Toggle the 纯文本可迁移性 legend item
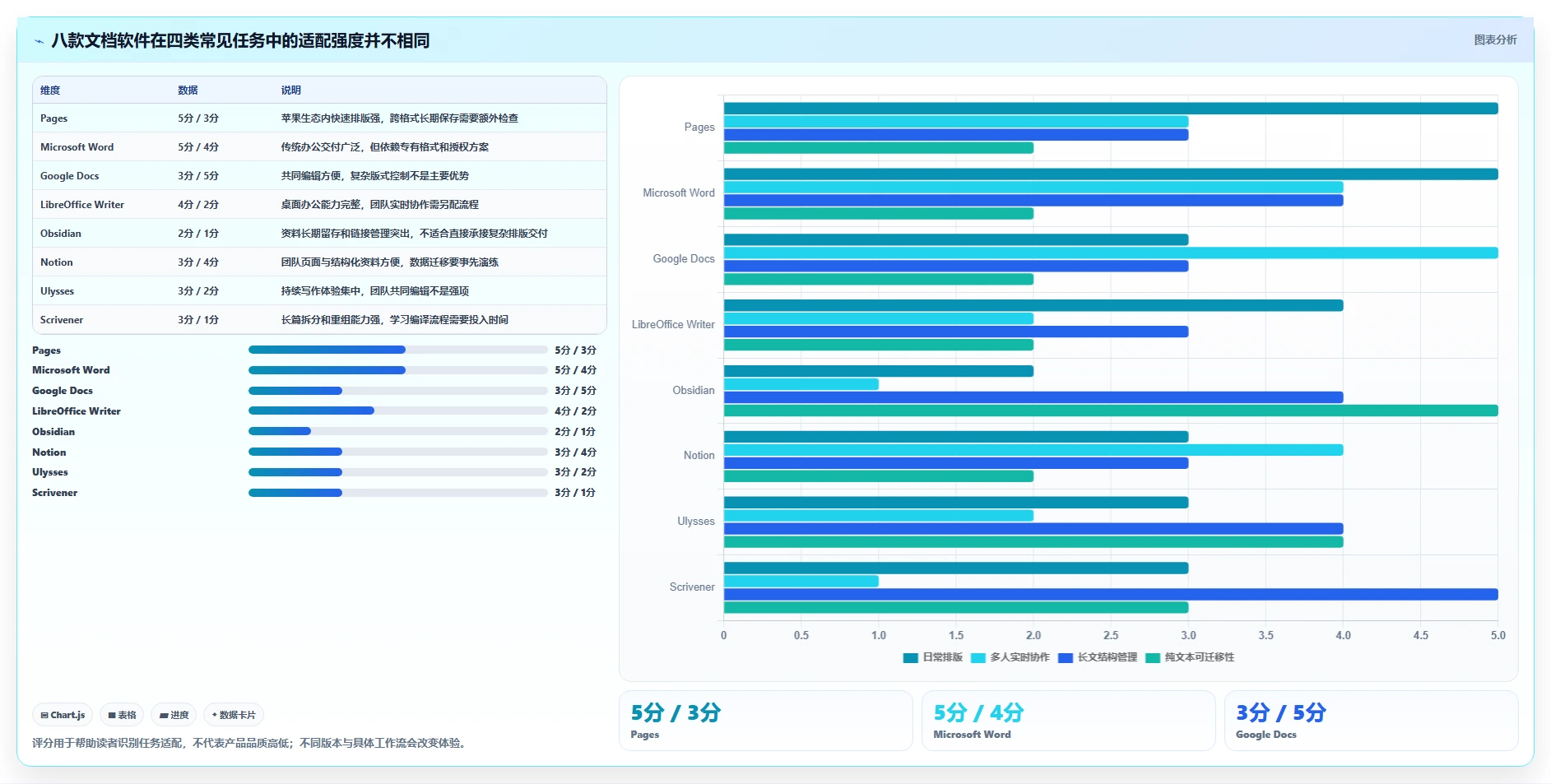Screen dimensions: 1551x784 click(x=1190, y=657)
